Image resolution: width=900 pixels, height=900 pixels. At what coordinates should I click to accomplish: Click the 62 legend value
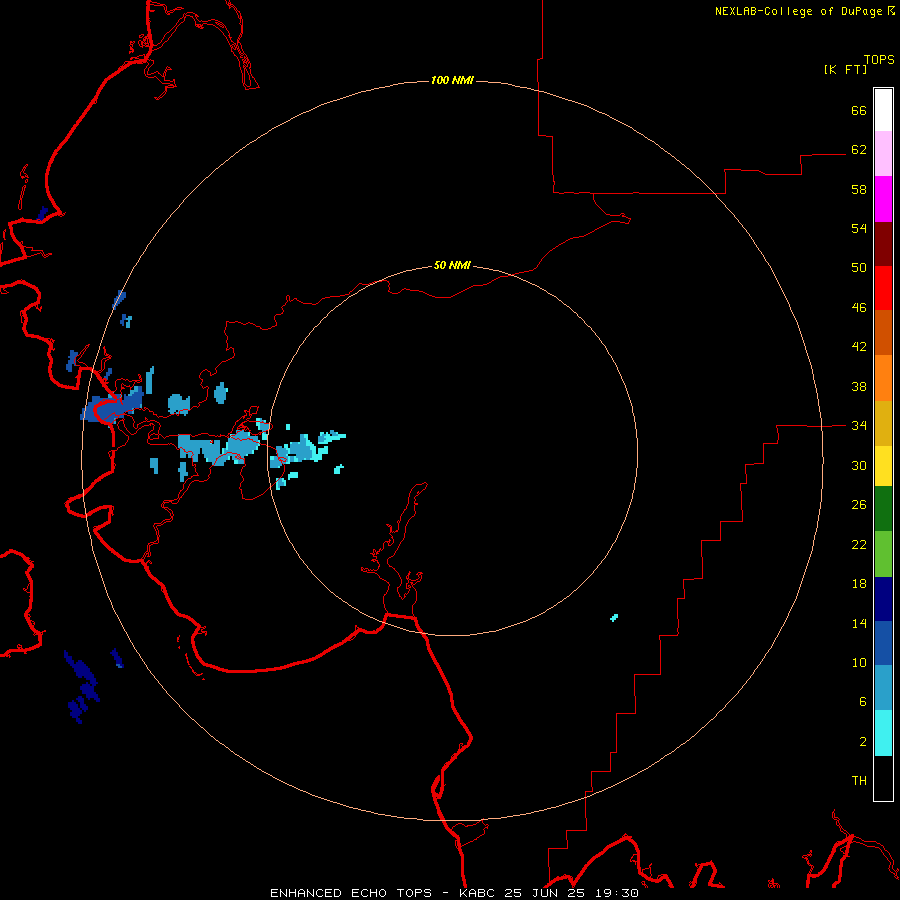tap(859, 150)
